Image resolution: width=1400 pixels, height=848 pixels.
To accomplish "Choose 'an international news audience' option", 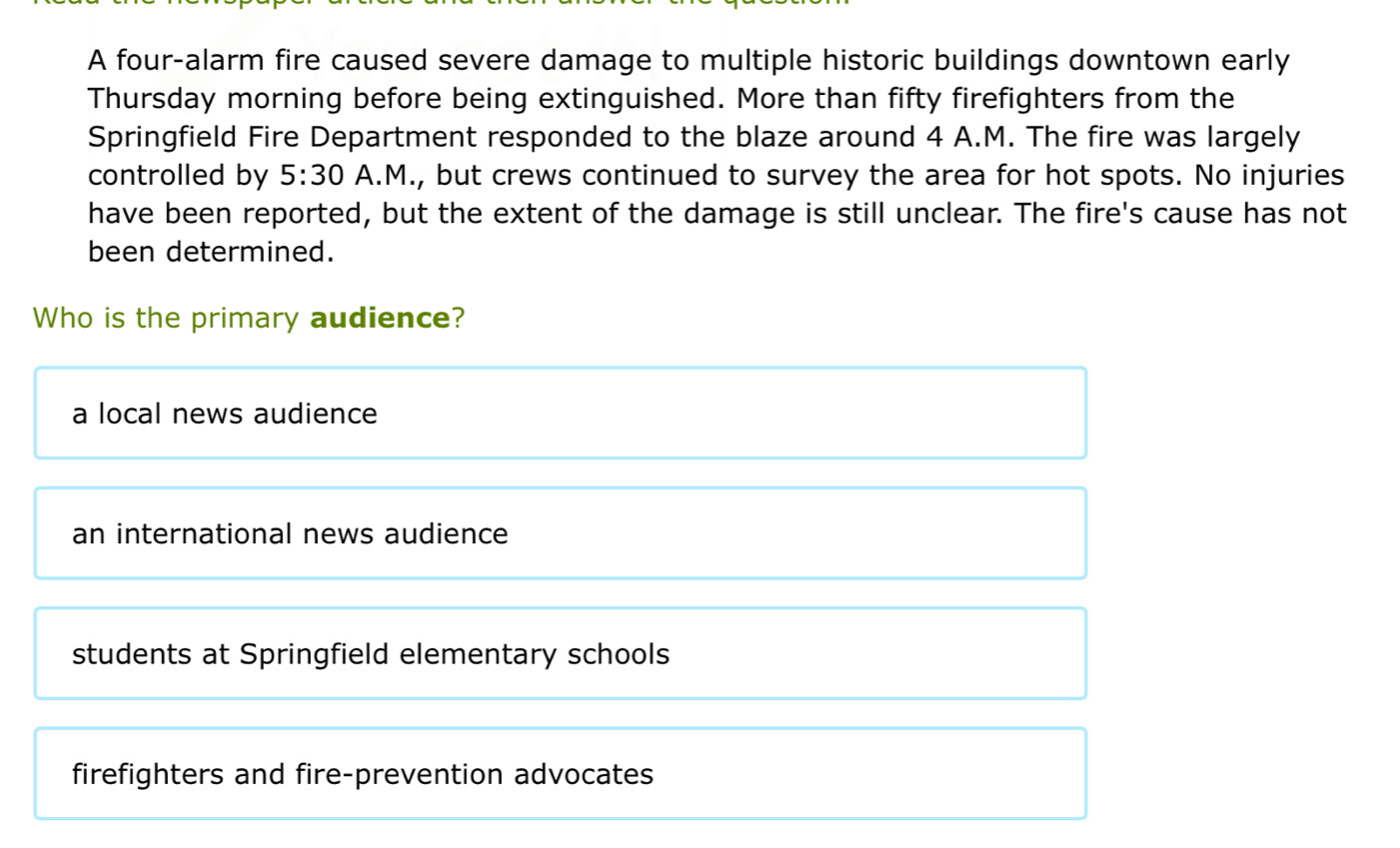I will [561, 533].
